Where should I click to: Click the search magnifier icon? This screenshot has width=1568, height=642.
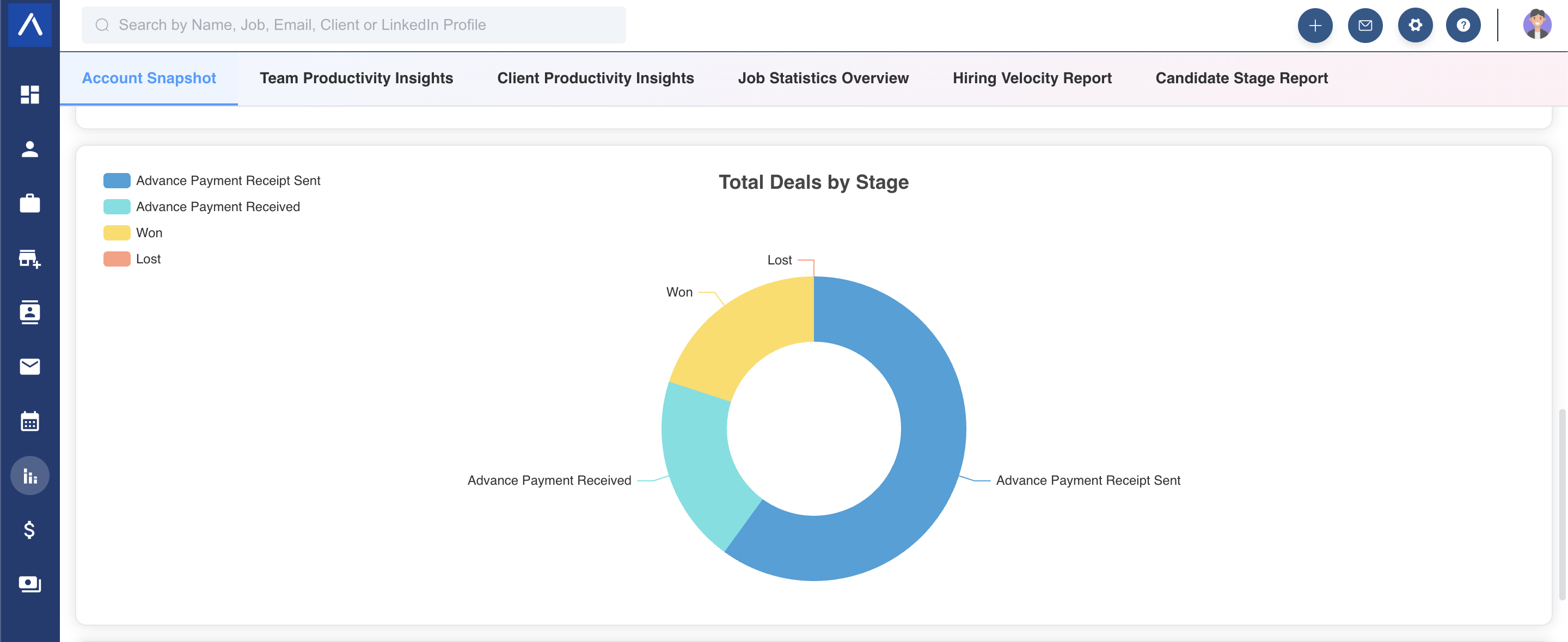[102, 25]
